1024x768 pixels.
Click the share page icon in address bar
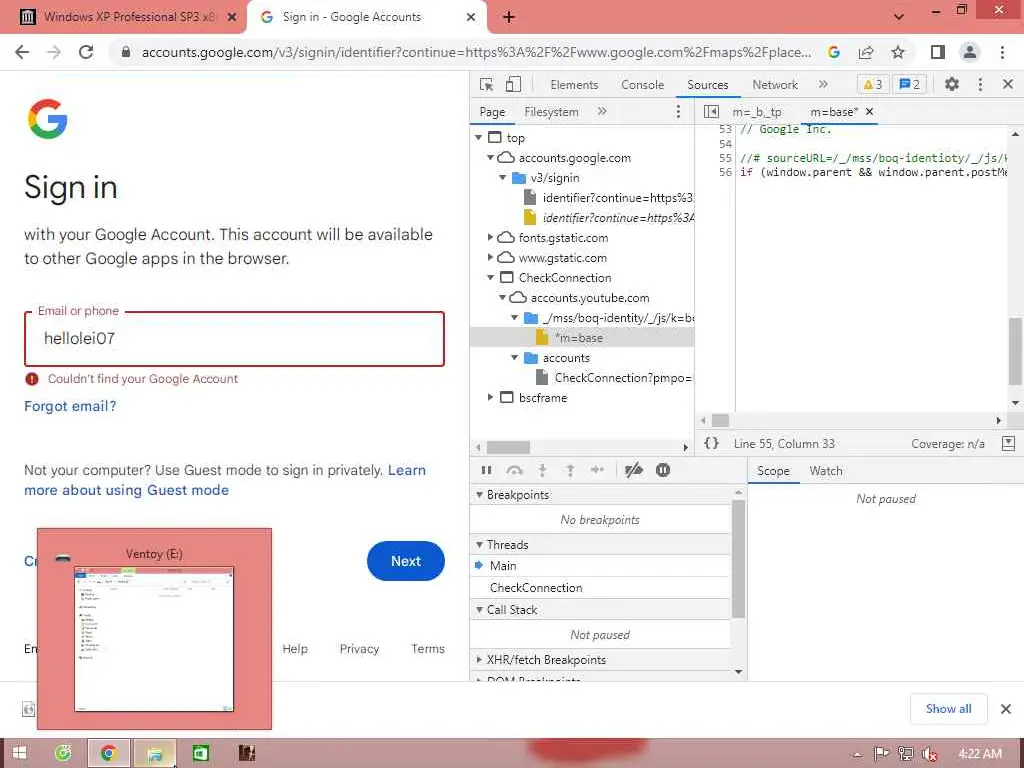click(866, 52)
